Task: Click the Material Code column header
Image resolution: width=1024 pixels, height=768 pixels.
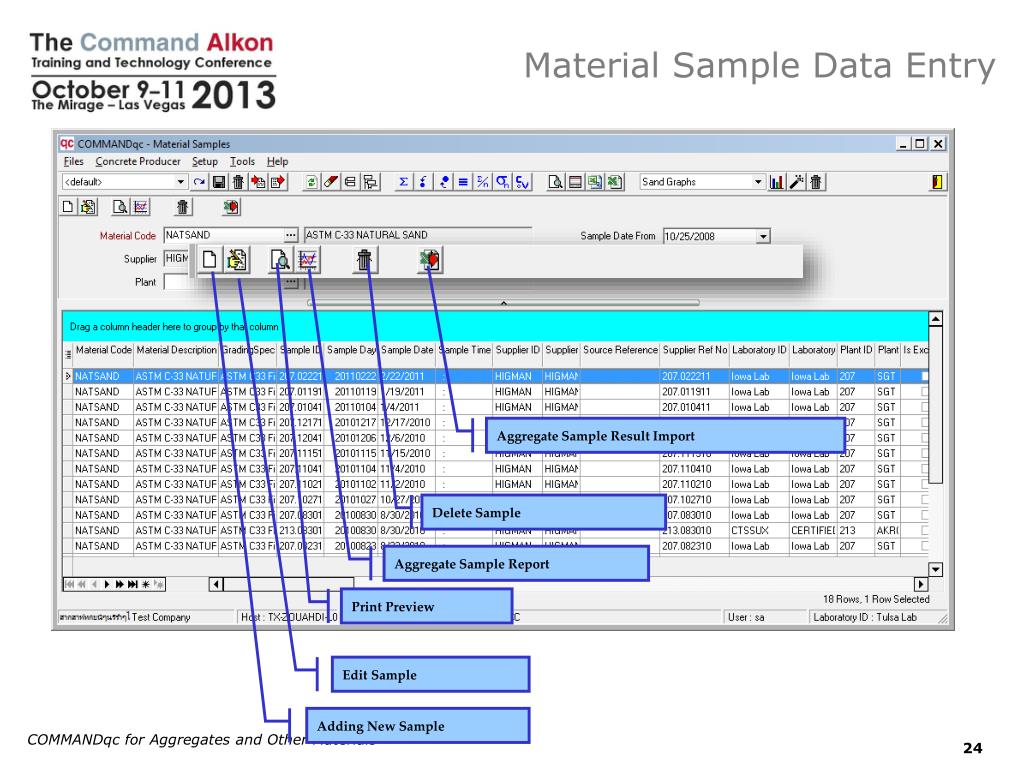Action: click(x=103, y=350)
